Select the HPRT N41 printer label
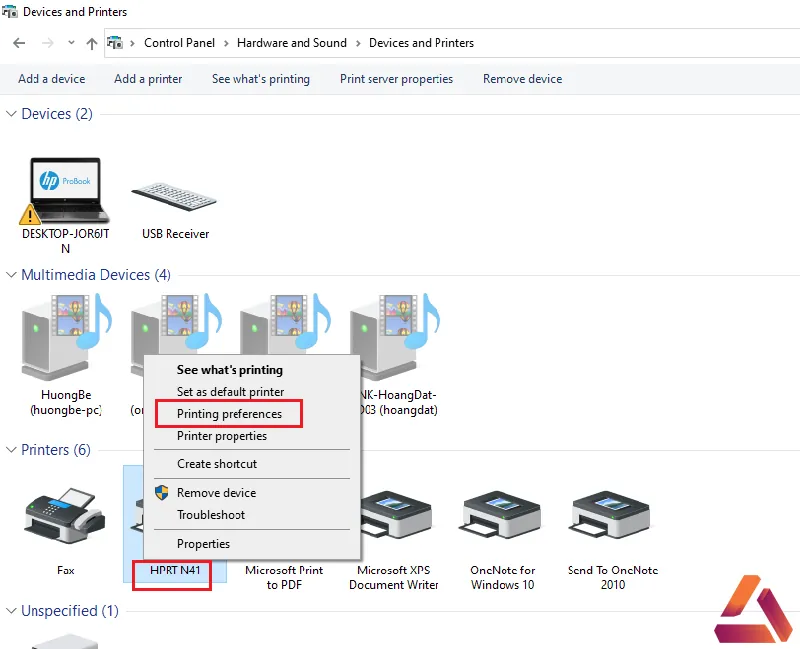The width and height of the screenshot is (800, 649). (x=175, y=570)
